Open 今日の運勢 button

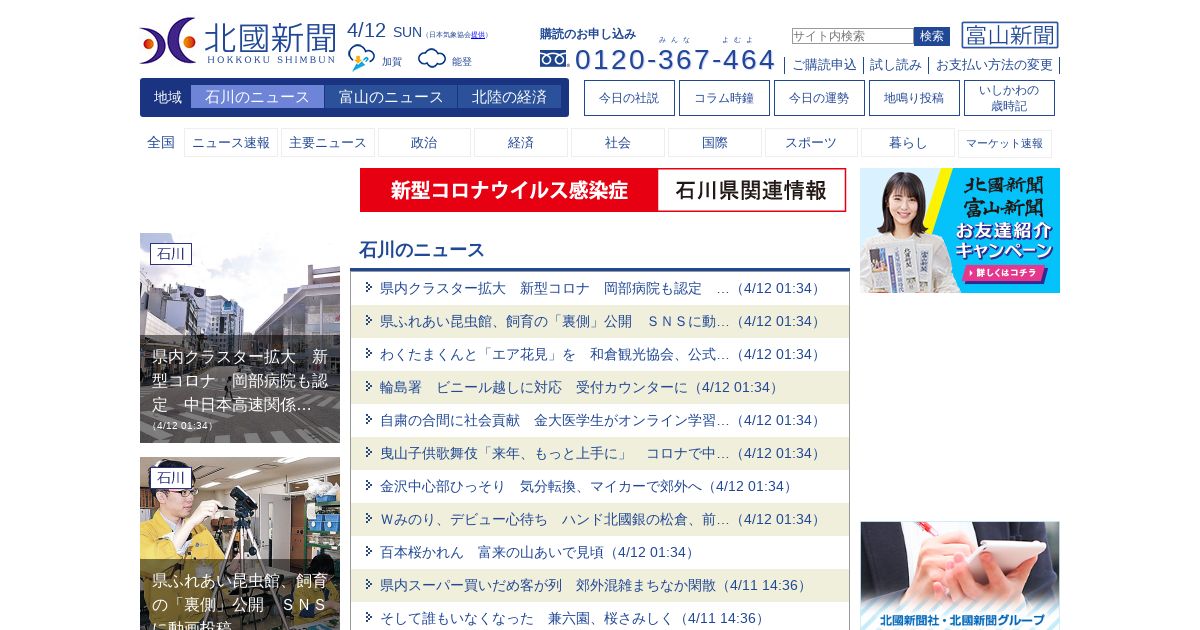click(x=819, y=98)
